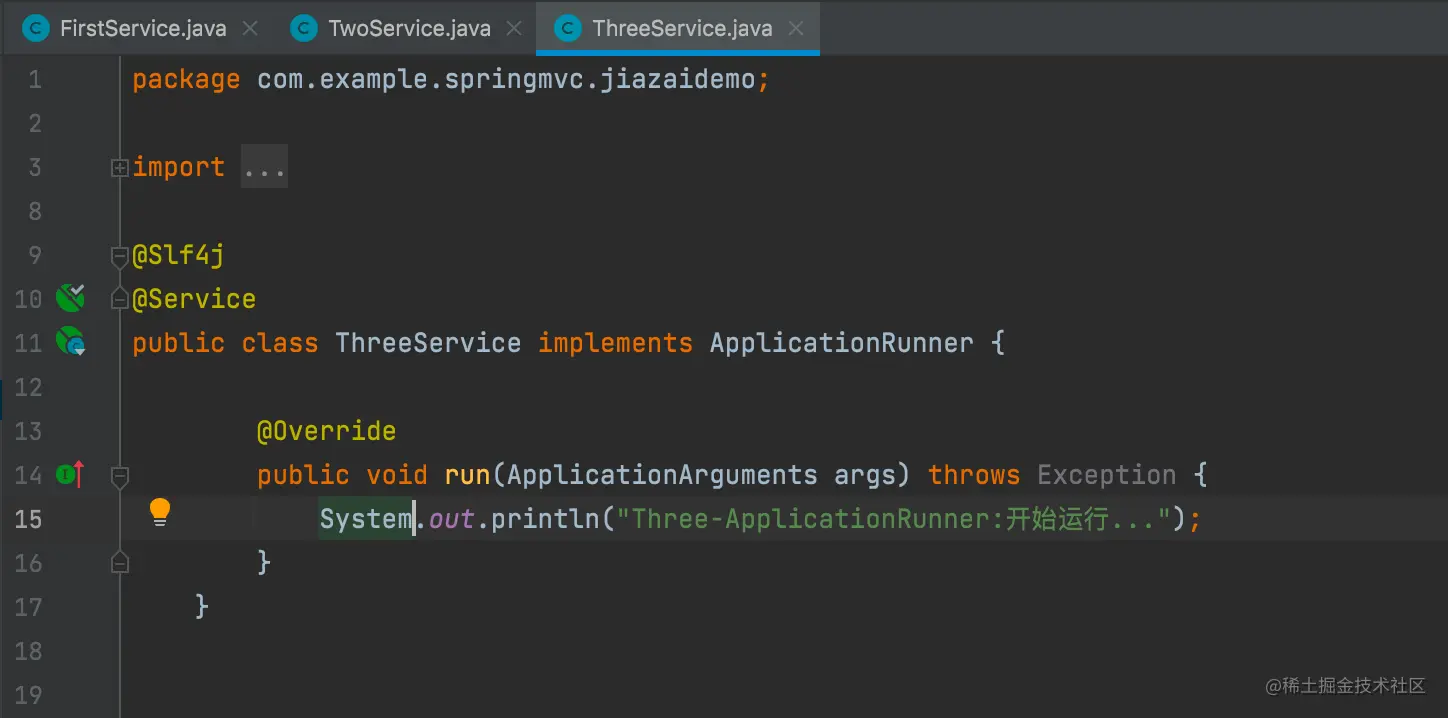The width and height of the screenshot is (1448, 718).
Task: Click the Exception type after throws
Action: (1107, 475)
